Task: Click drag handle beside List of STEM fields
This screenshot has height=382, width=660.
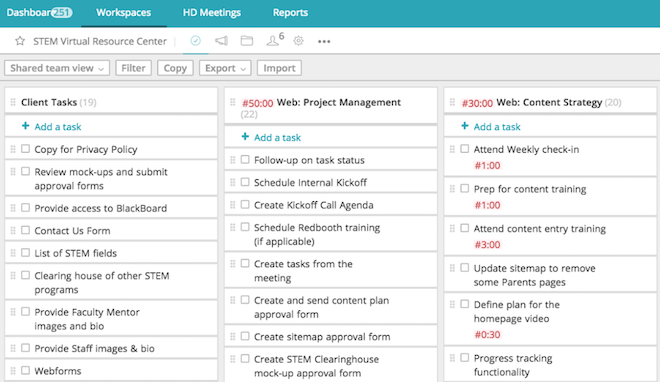Action: coord(13,253)
